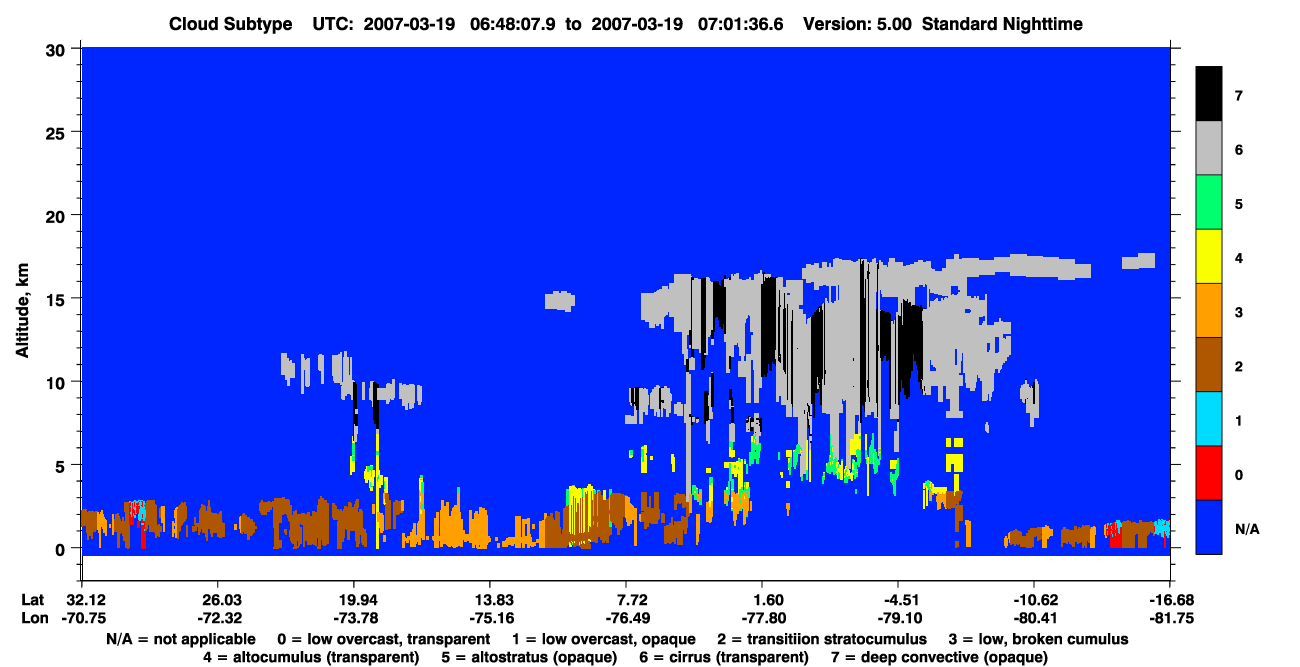Click '1 = low overcast, opaque' caption
Screen dimensions: 1300x667
602,639
